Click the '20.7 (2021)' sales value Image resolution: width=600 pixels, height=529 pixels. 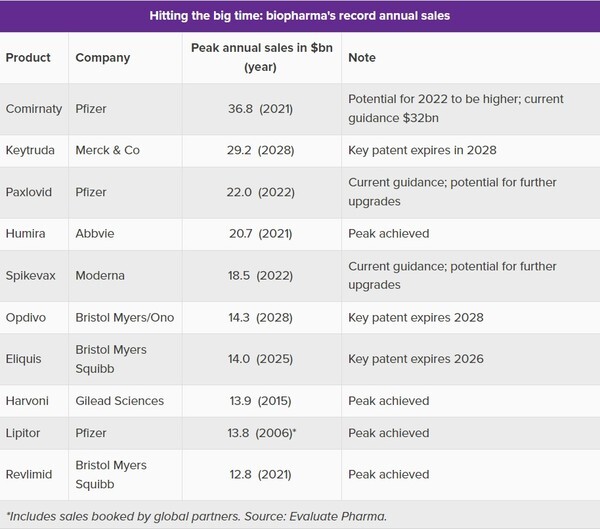(x=261, y=233)
